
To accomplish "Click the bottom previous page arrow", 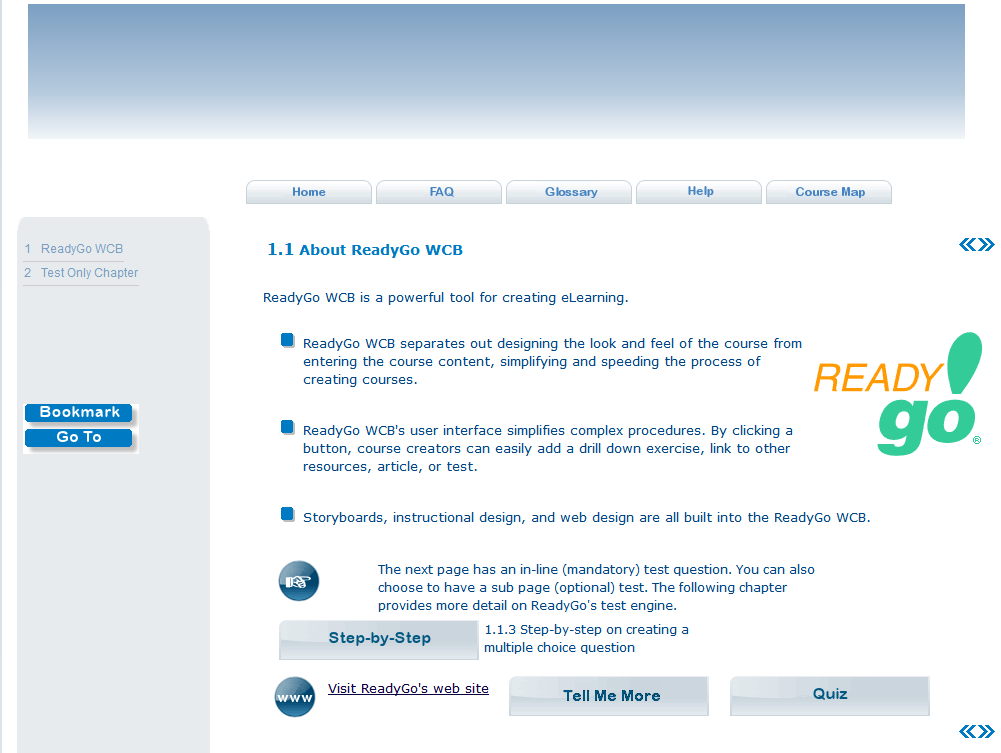I will [968, 731].
